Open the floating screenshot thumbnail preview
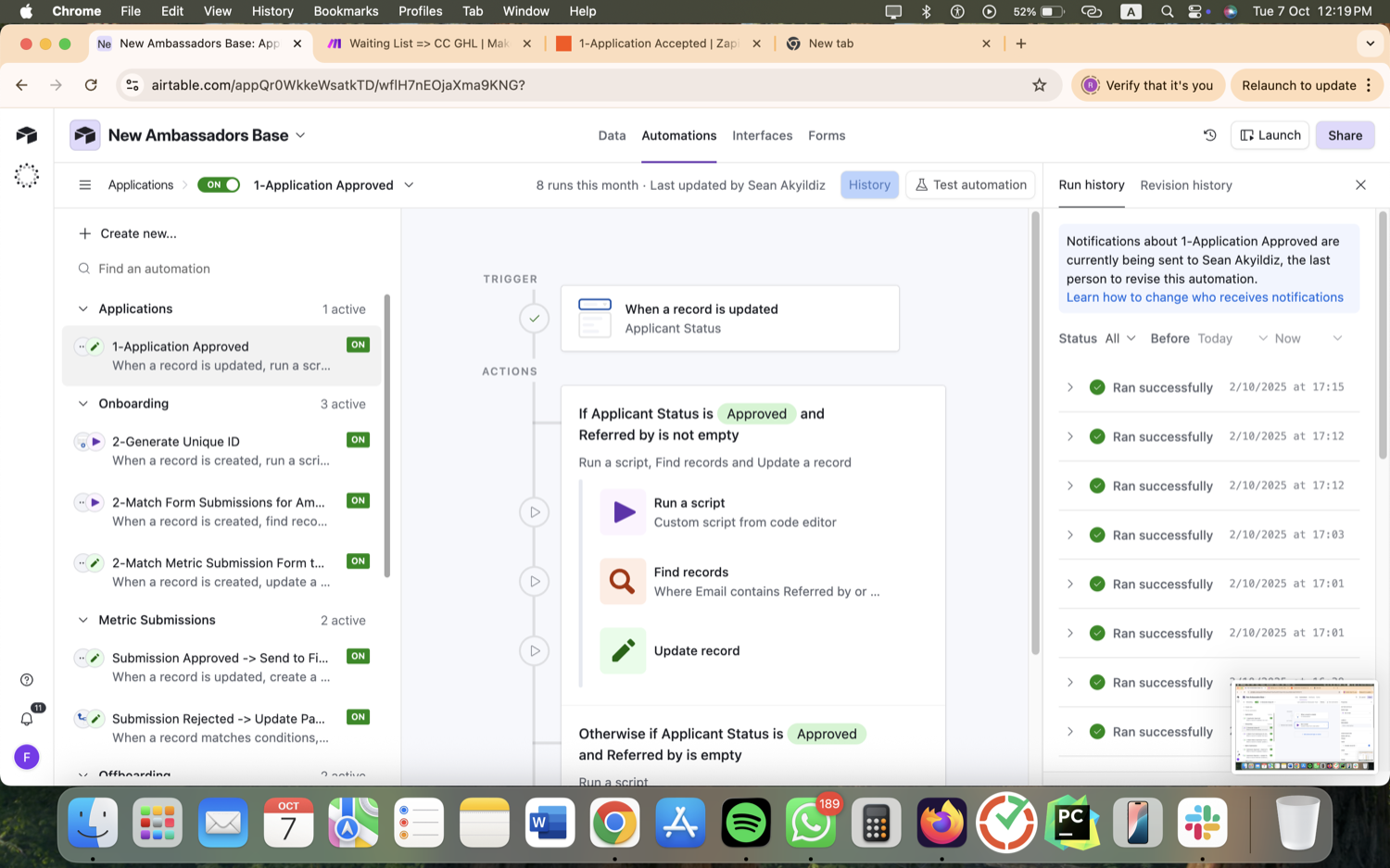The image size is (1390, 868). click(1305, 726)
